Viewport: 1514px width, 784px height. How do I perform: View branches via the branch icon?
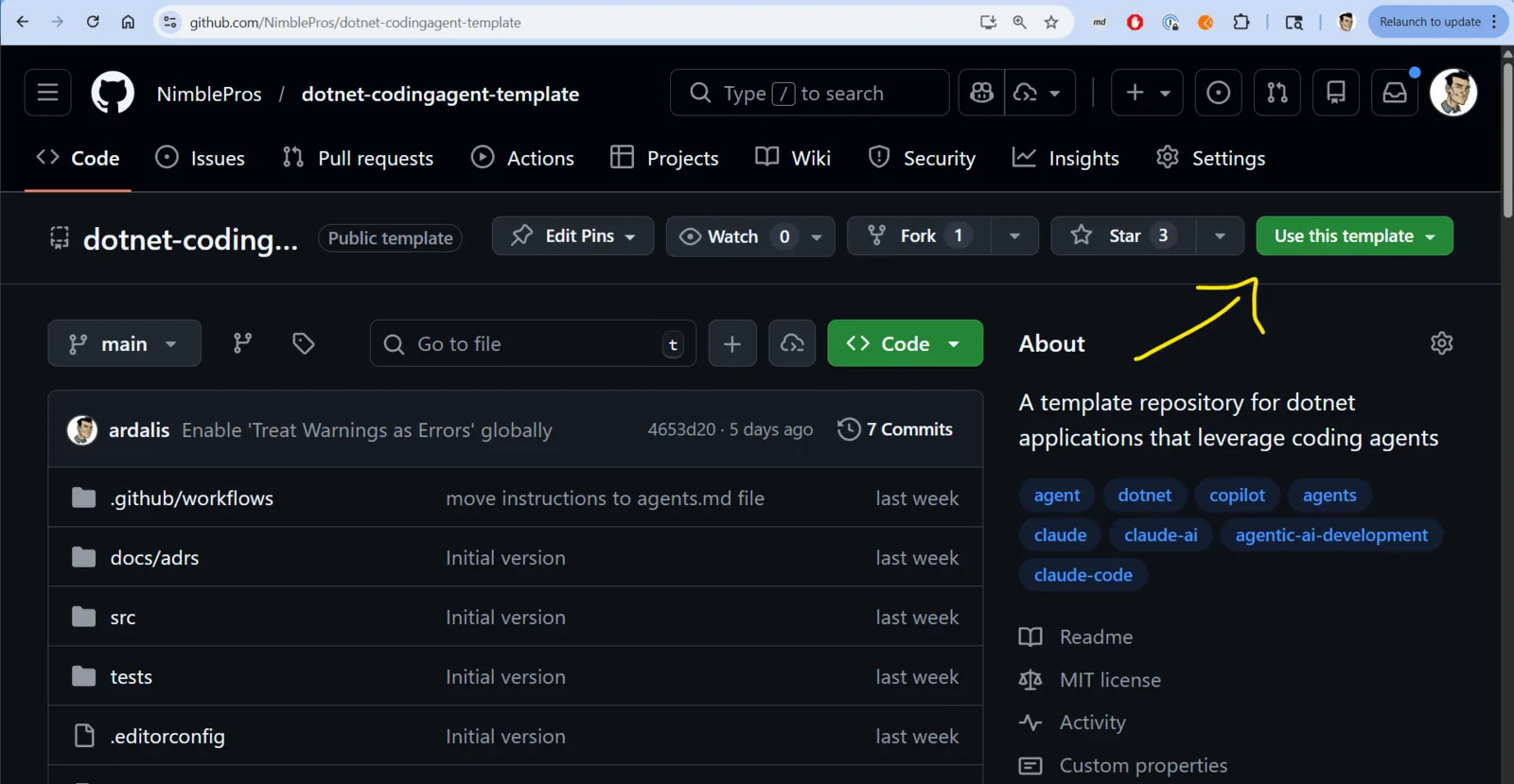coord(243,343)
